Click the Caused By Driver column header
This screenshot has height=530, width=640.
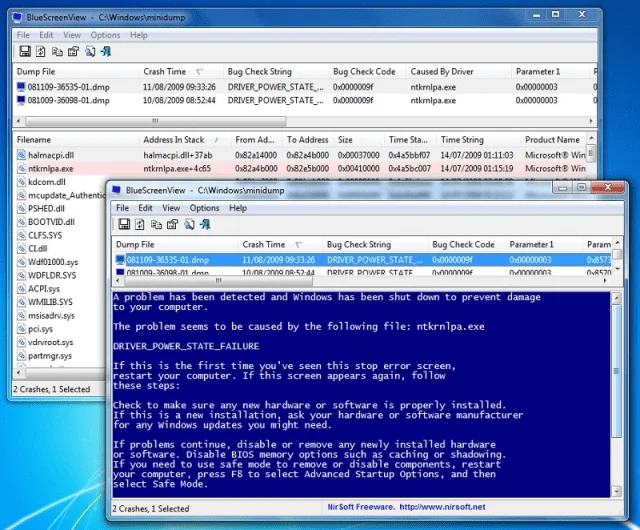444,72
